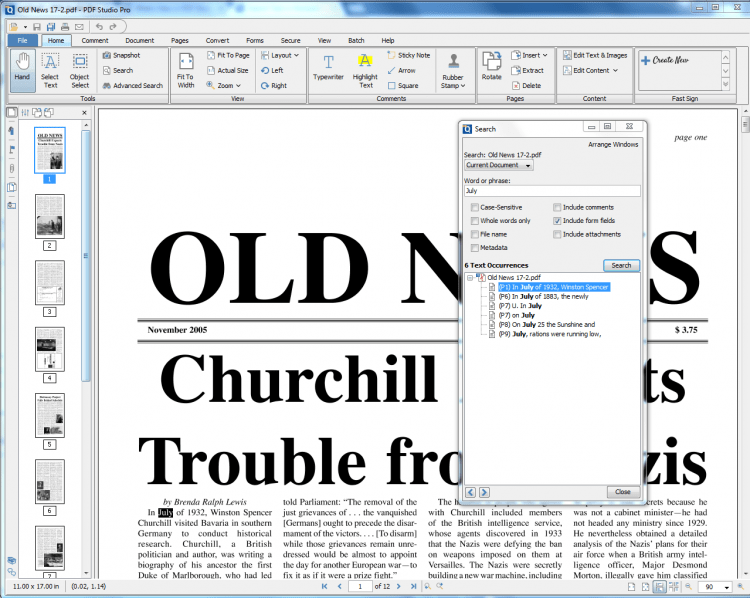The width and height of the screenshot is (750, 598).
Task: Uncheck Include form fields
Action: click(x=557, y=220)
